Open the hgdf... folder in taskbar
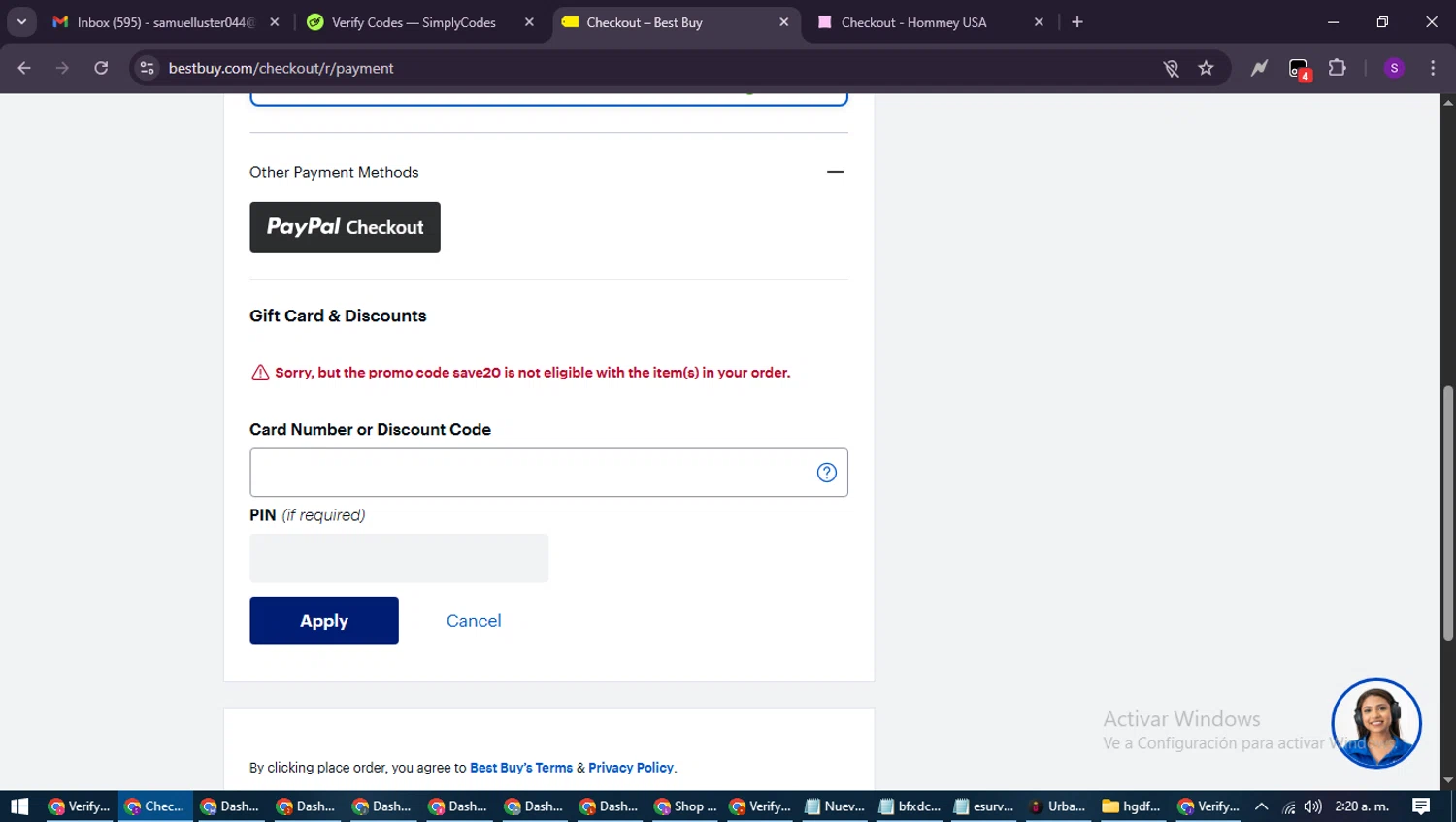Screen dimensions: 1456x822 coord(1132,806)
